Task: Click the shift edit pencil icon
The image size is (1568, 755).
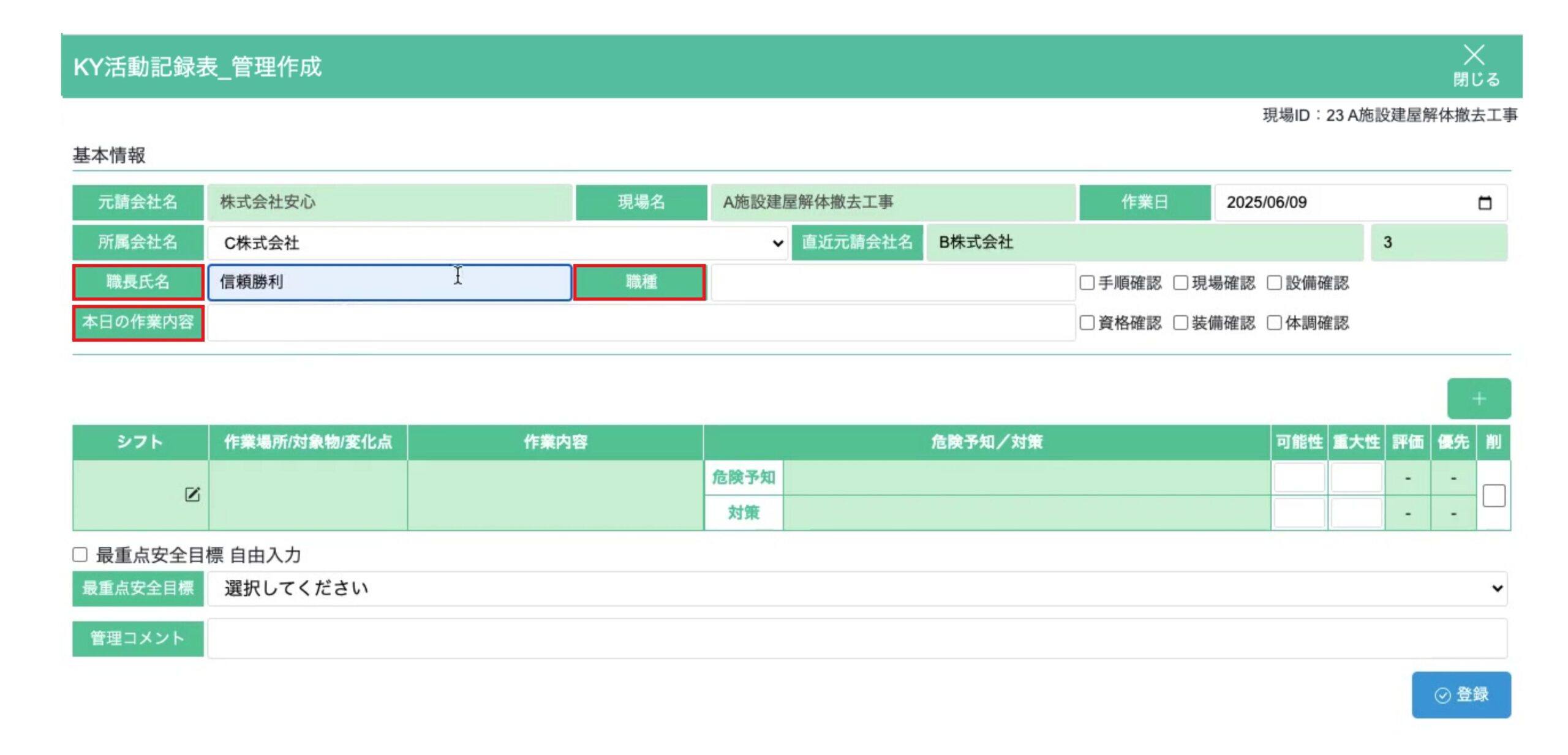Action: tap(192, 494)
